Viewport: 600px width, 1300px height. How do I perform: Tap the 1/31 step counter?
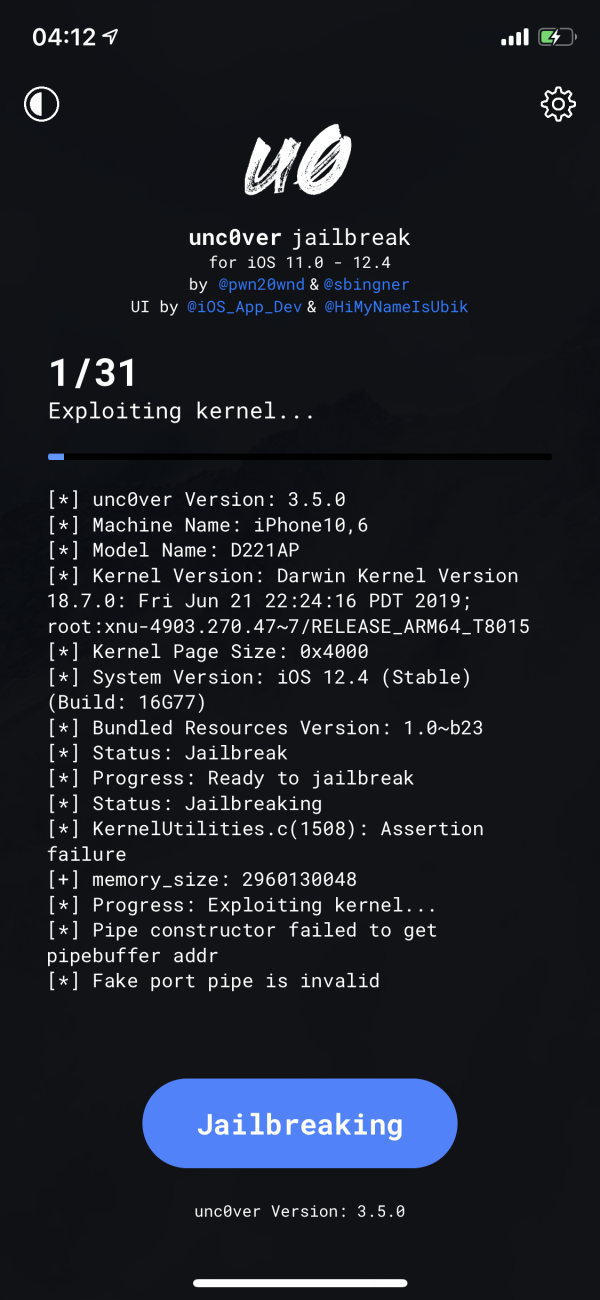pyautogui.click(x=93, y=373)
